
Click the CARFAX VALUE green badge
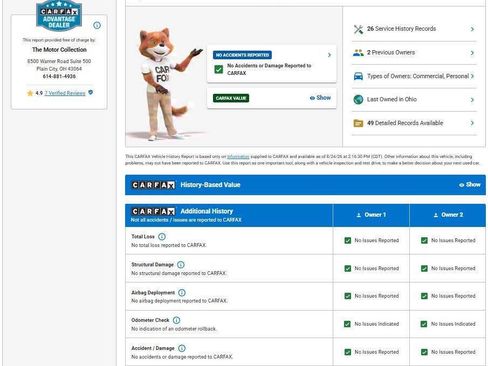231,98
